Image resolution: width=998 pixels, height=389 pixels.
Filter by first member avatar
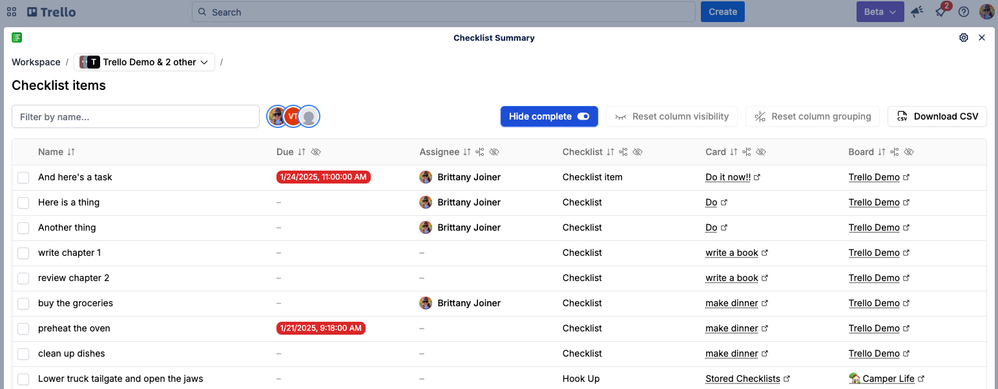[276, 117]
